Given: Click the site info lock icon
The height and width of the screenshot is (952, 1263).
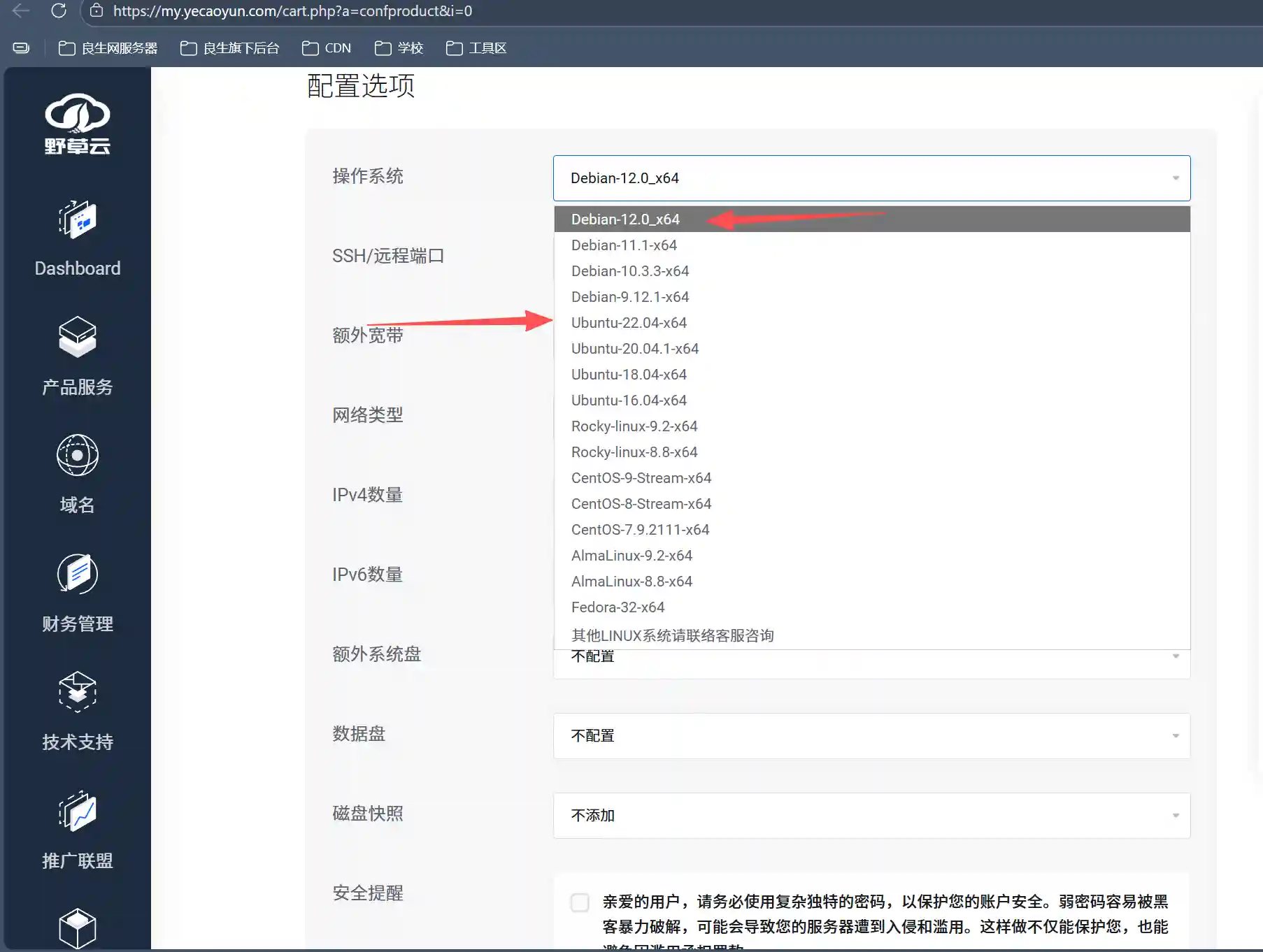Looking at the screenshot, I should [97, 10].
